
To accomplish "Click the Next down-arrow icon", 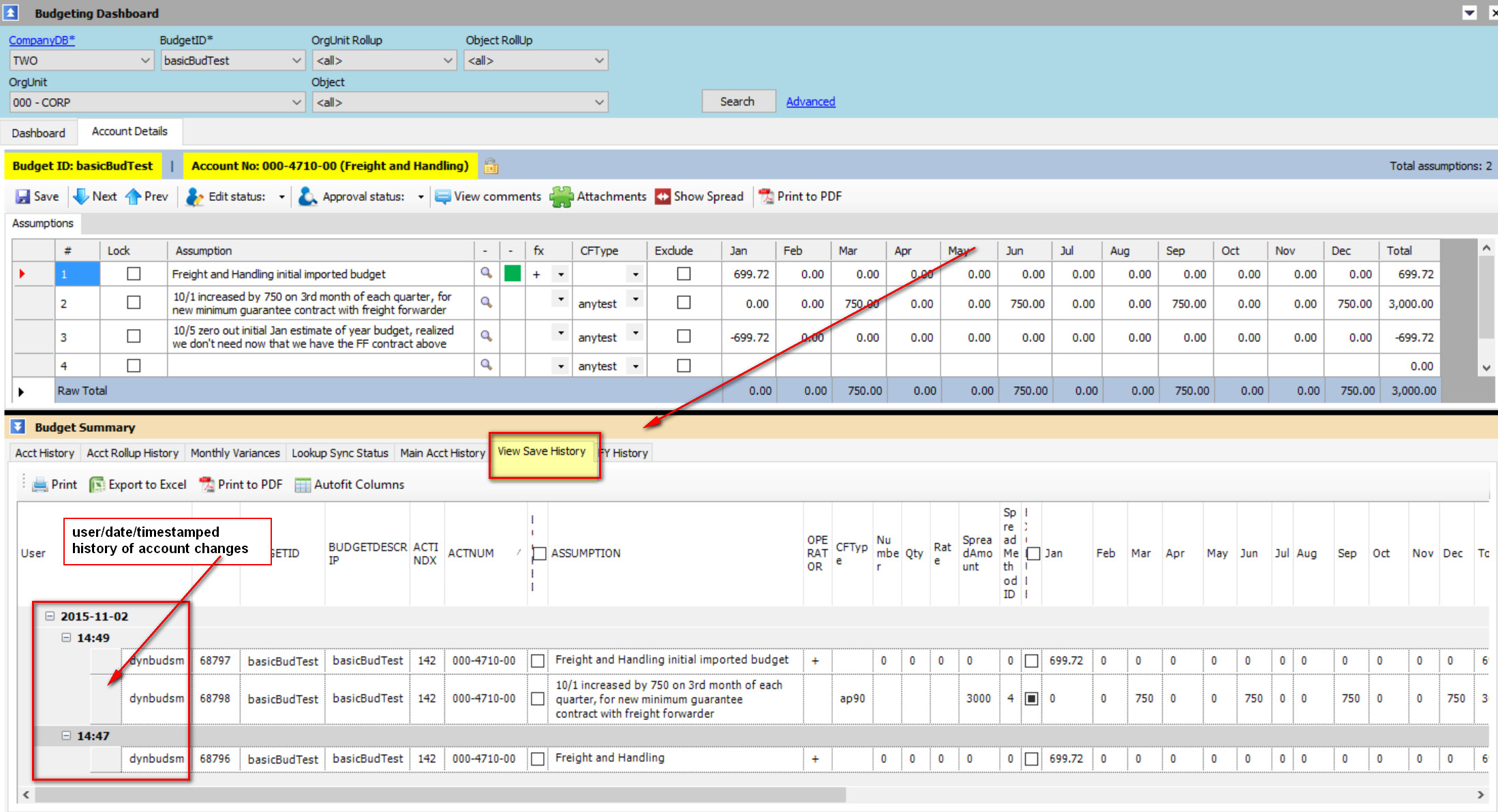I will point(81,197).
